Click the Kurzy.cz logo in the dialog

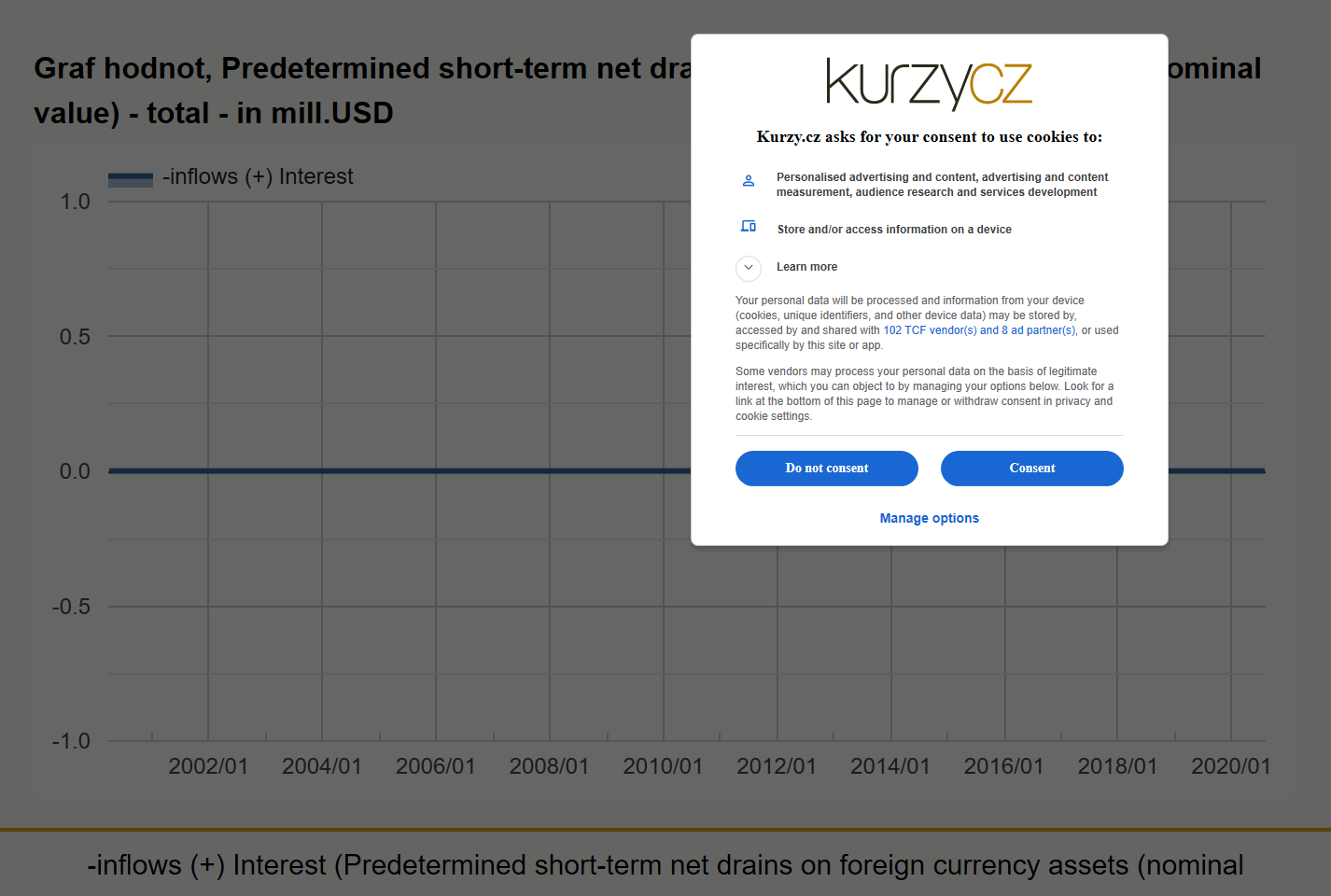click(x=929, y=83)
